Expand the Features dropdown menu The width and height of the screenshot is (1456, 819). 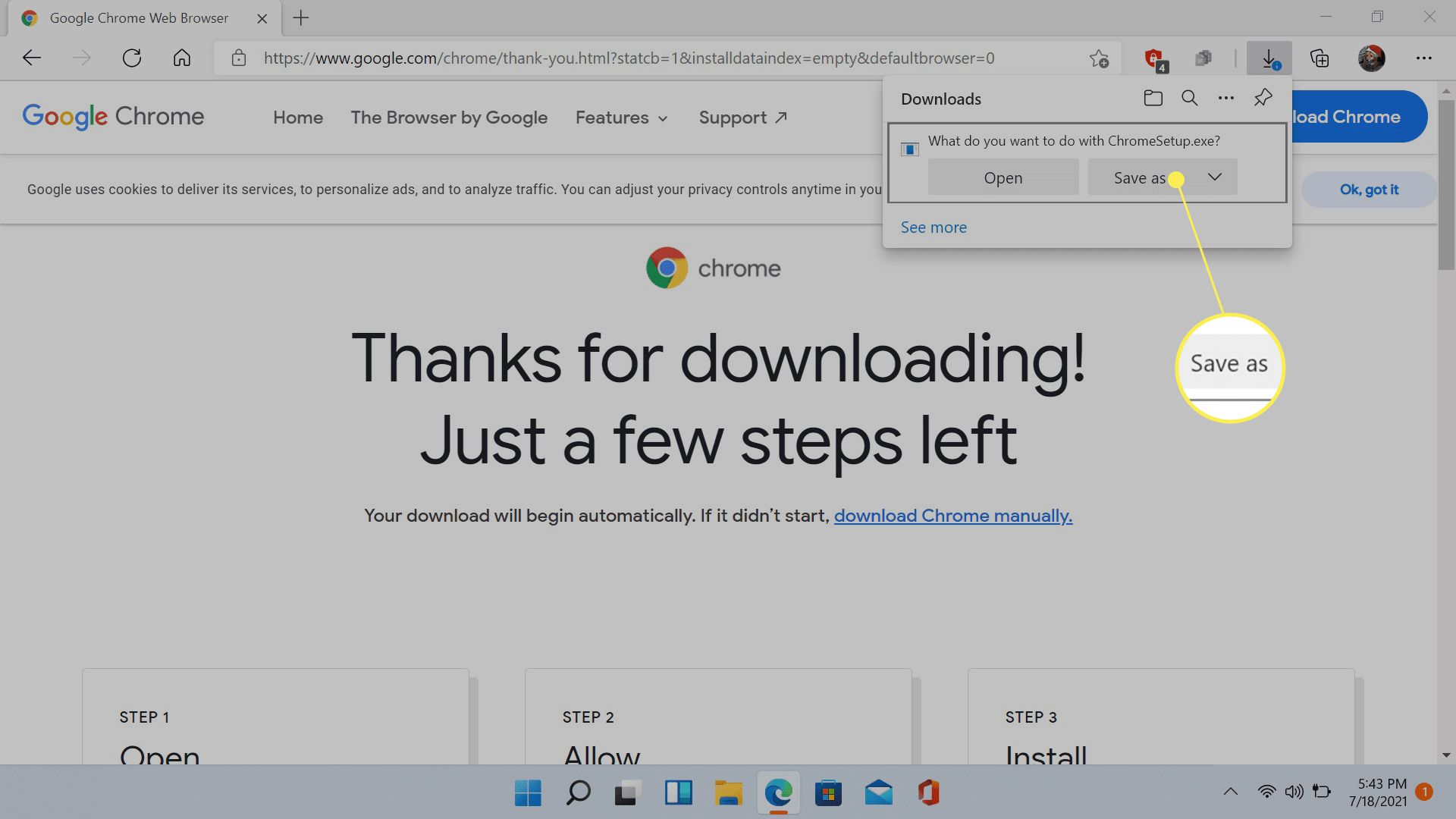click(x=622, y=118)
